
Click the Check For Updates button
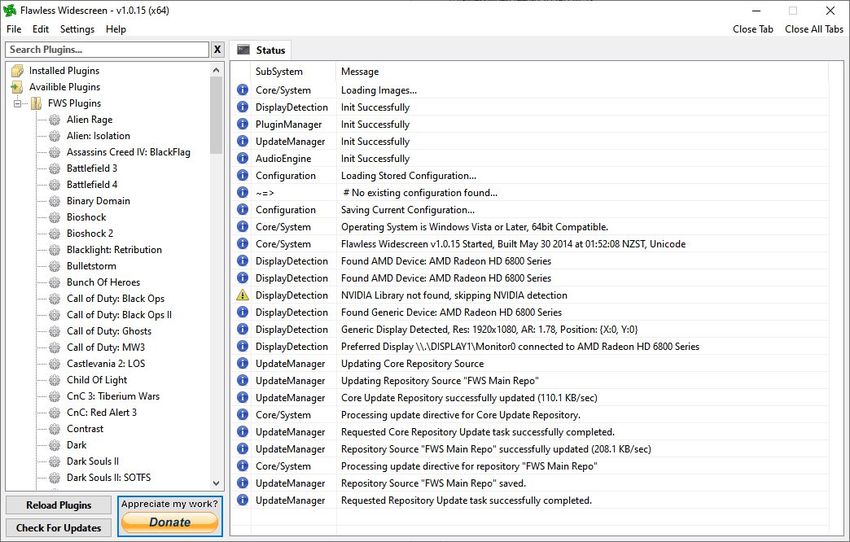pyautogui.click(x=59, y=528)
